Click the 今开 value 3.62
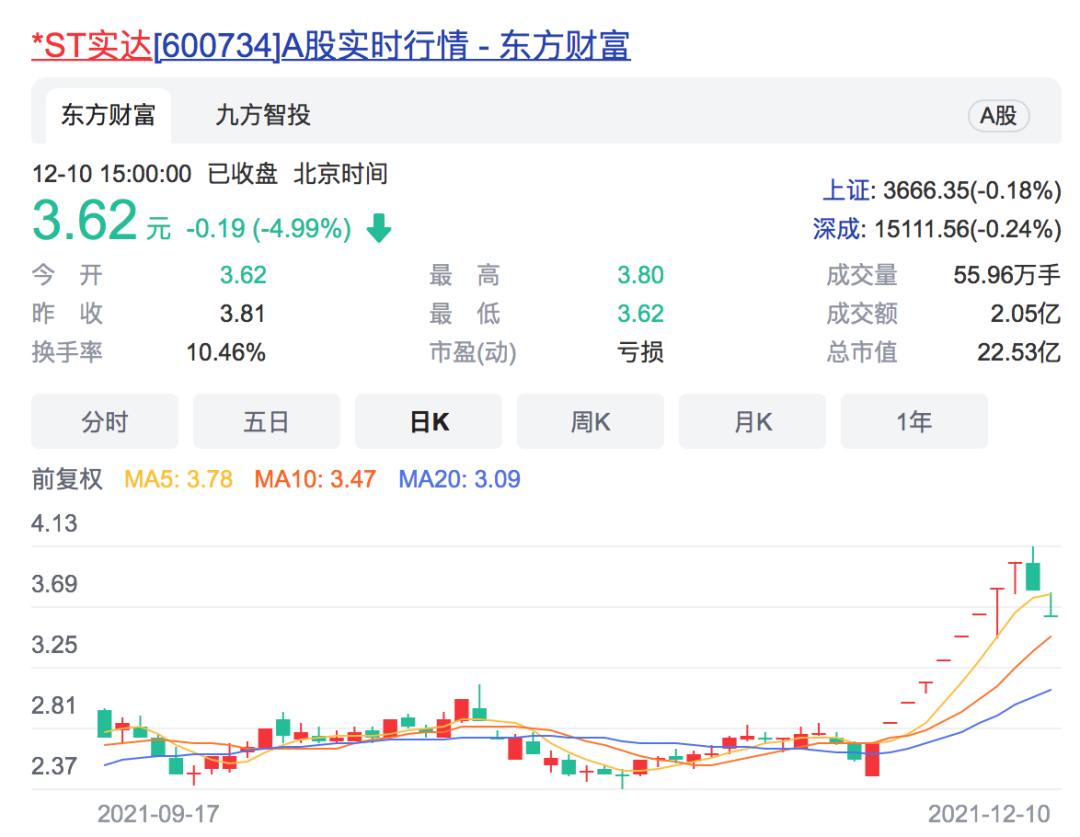1080x837 pixels. (243, 276)
